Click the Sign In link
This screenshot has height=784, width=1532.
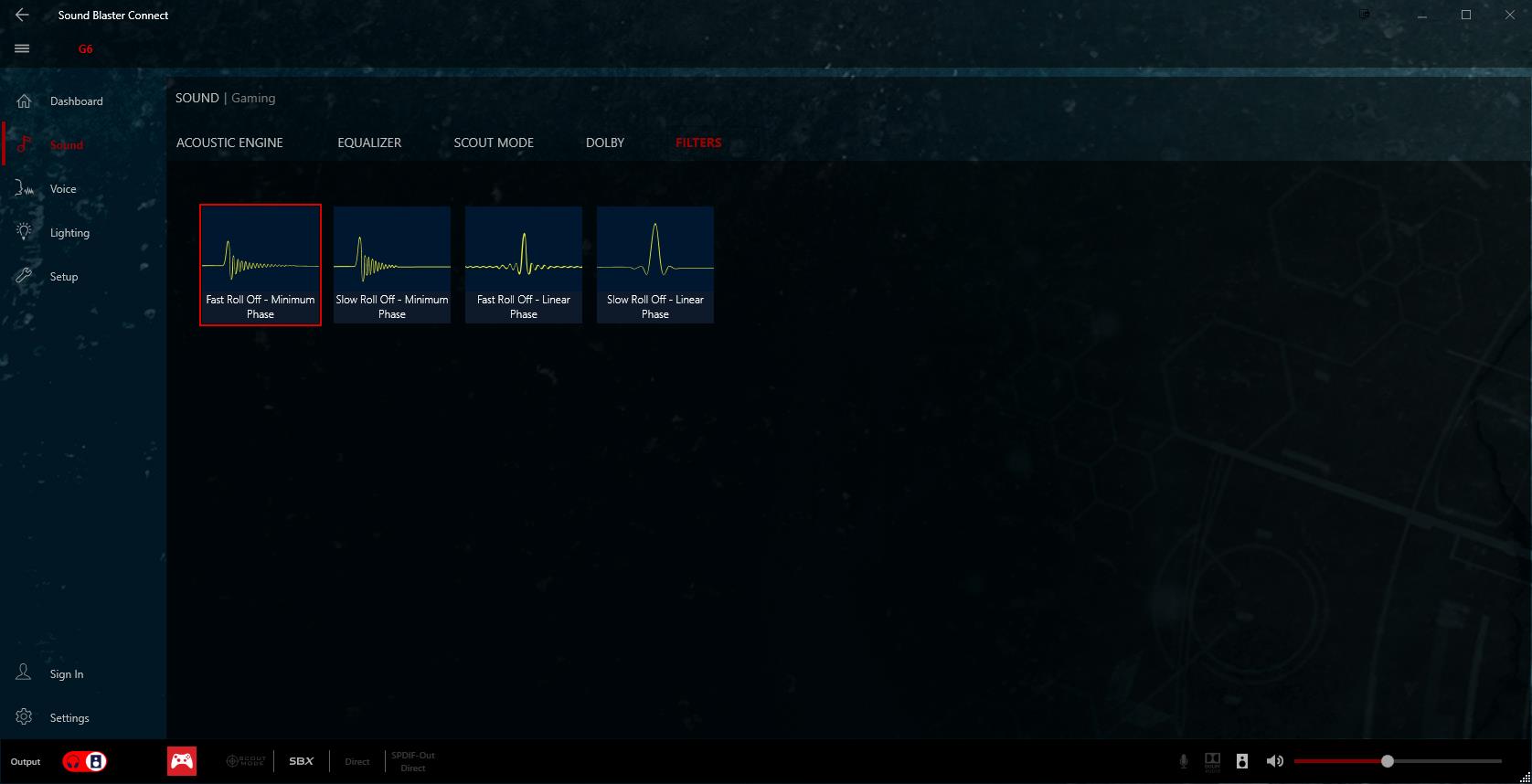(x=67, y=674)
